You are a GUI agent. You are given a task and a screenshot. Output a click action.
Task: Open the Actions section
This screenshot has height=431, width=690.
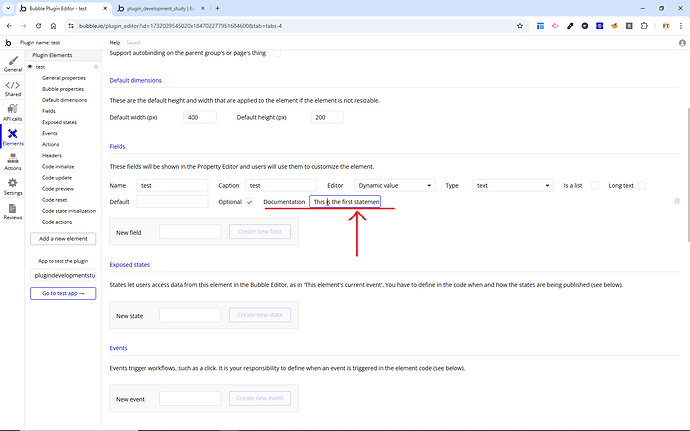click(x=13, y=162)
